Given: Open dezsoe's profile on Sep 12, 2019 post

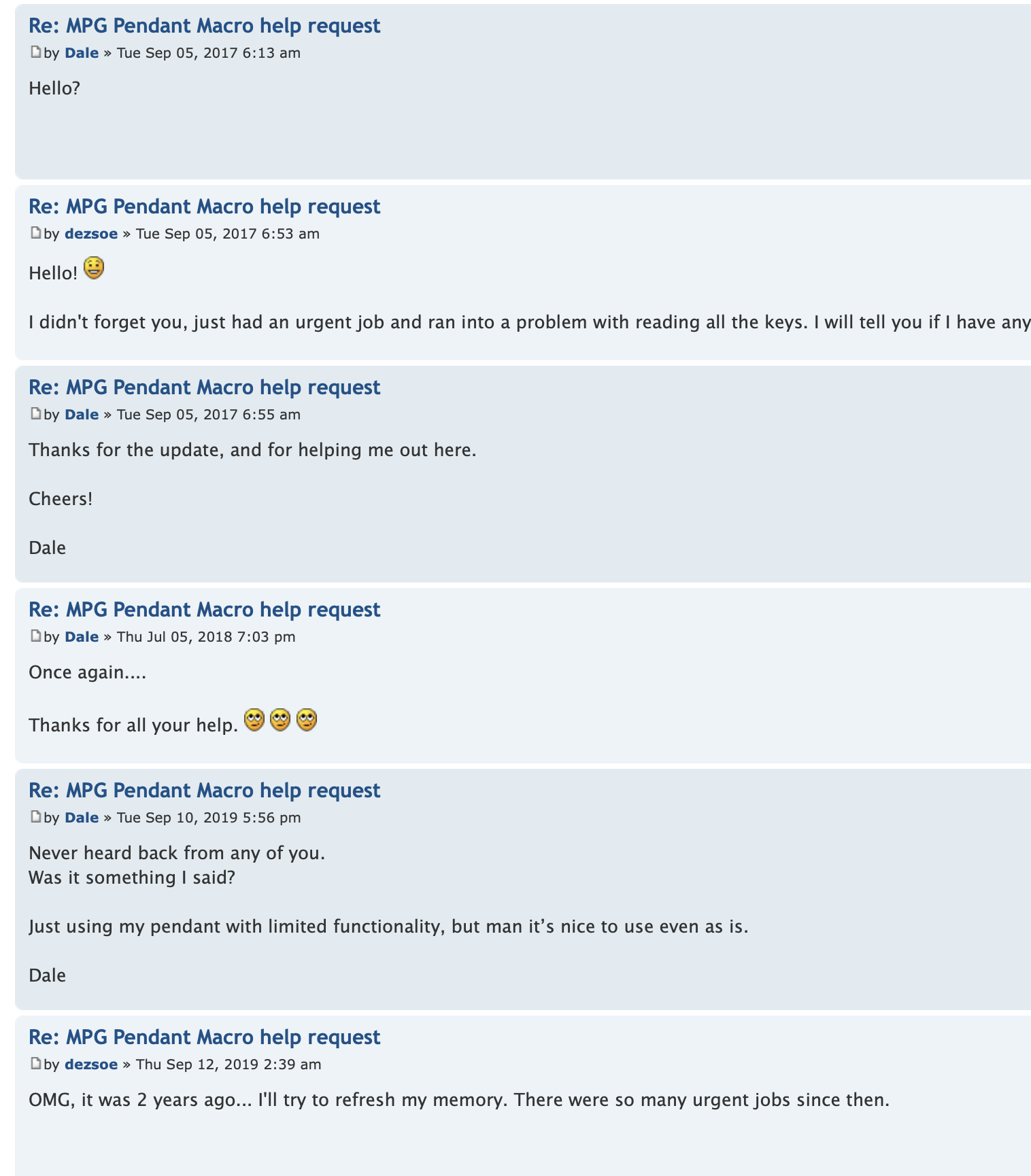Looking at the screenshot, I should pos(91,1065).
